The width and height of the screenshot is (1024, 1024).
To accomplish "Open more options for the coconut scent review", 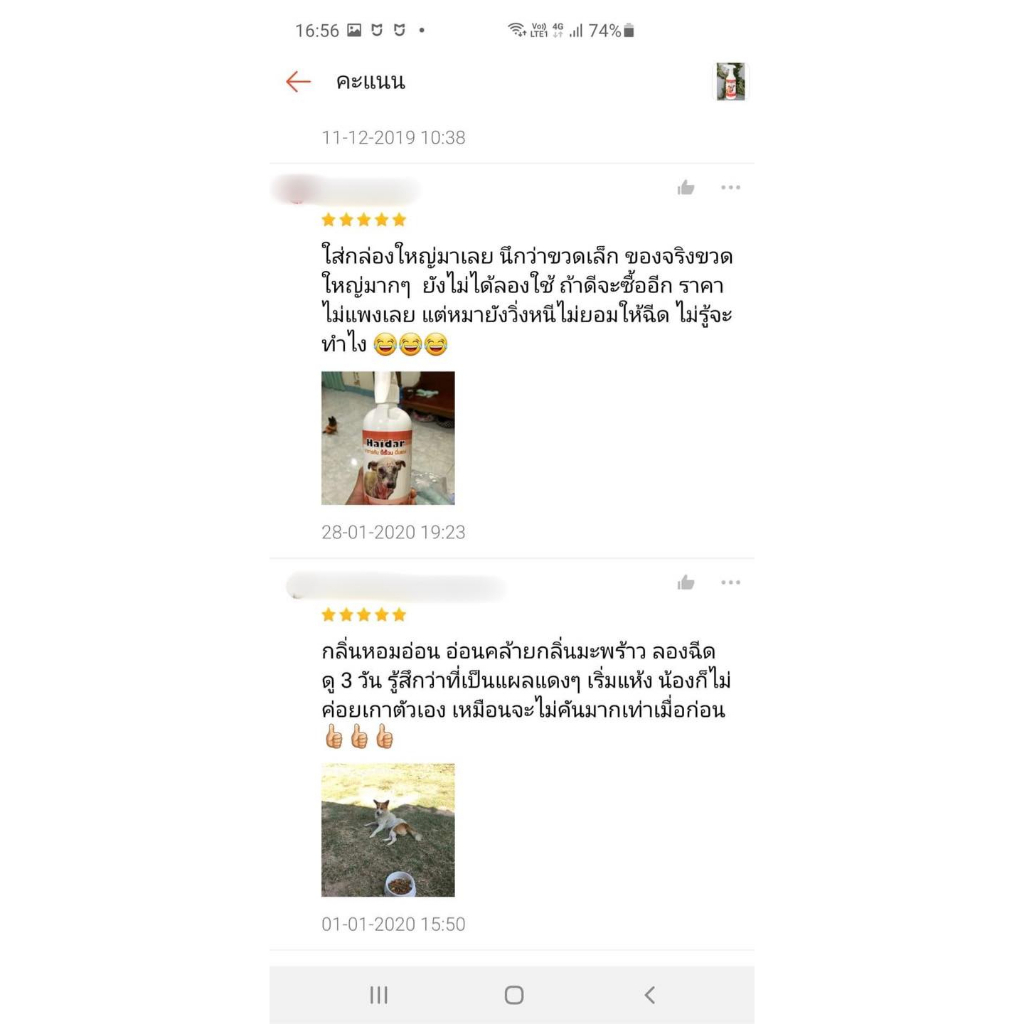I will (x=731, y=582).
